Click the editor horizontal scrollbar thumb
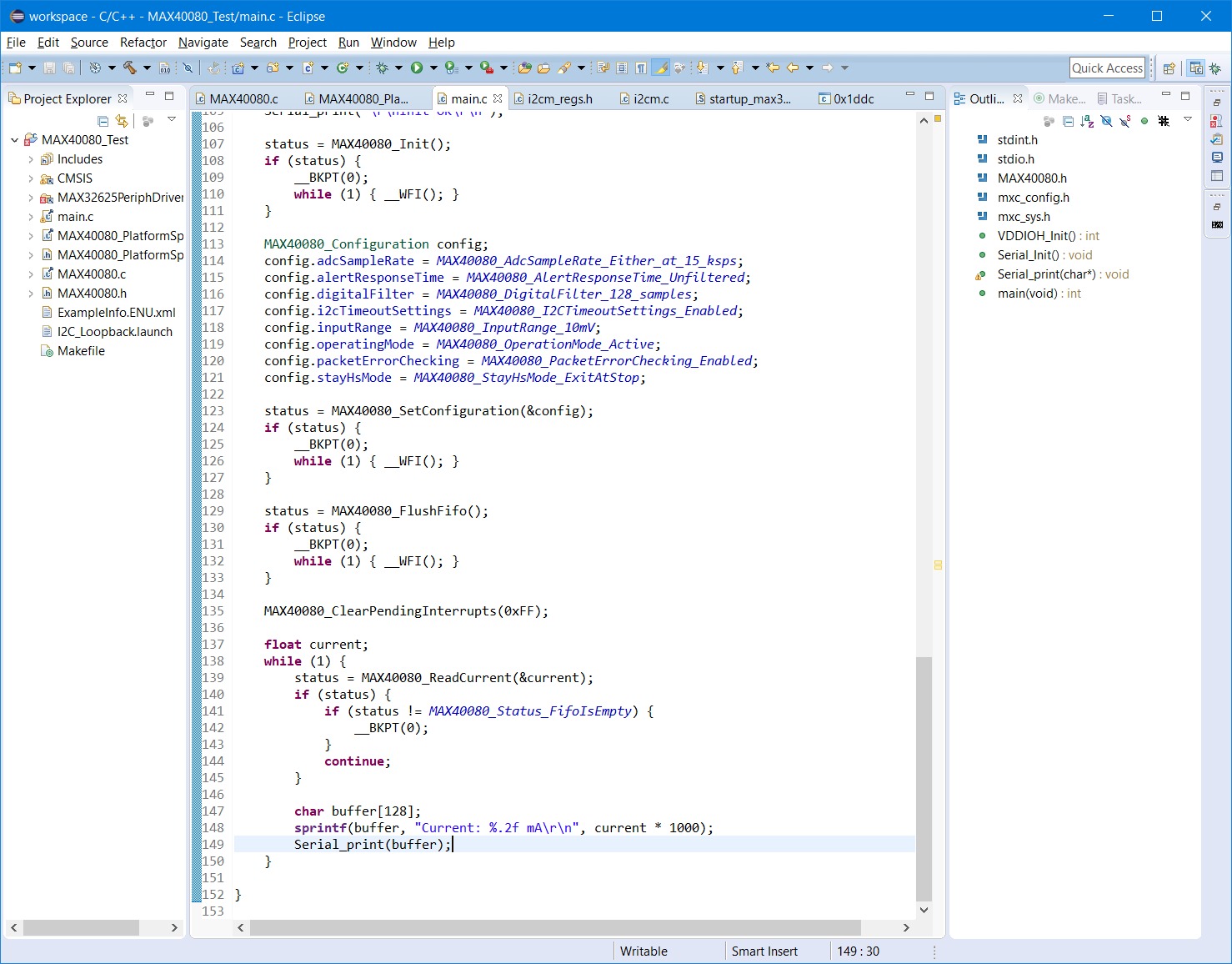Viewport: 1232px width, 964px height. [x=555, y=927]
